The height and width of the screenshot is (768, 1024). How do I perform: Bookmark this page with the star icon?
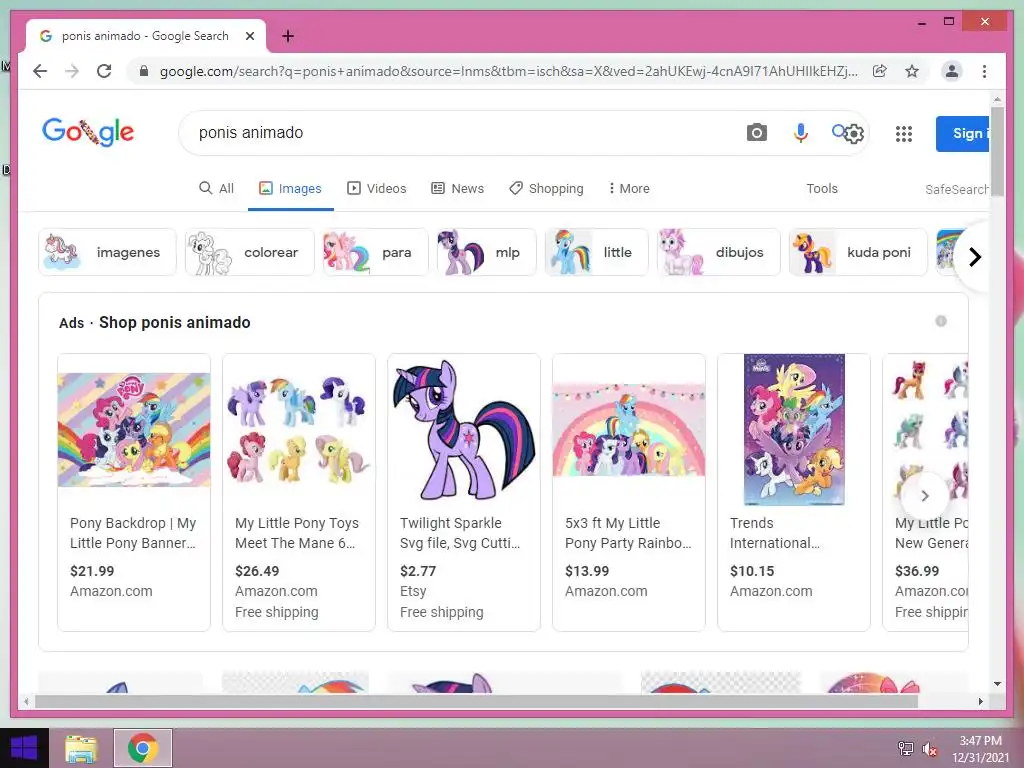(x=912, y=71)
